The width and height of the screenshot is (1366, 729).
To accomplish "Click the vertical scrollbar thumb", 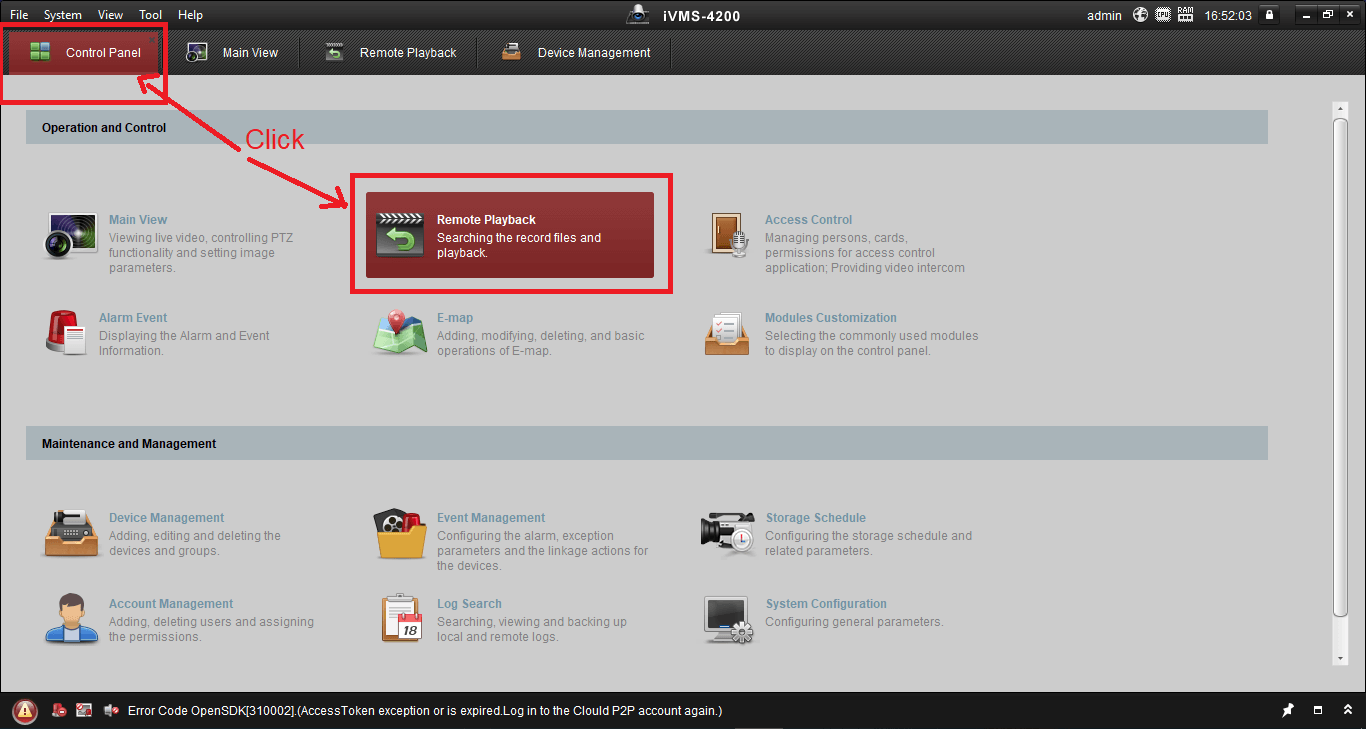I will (x=1341, y=368).
